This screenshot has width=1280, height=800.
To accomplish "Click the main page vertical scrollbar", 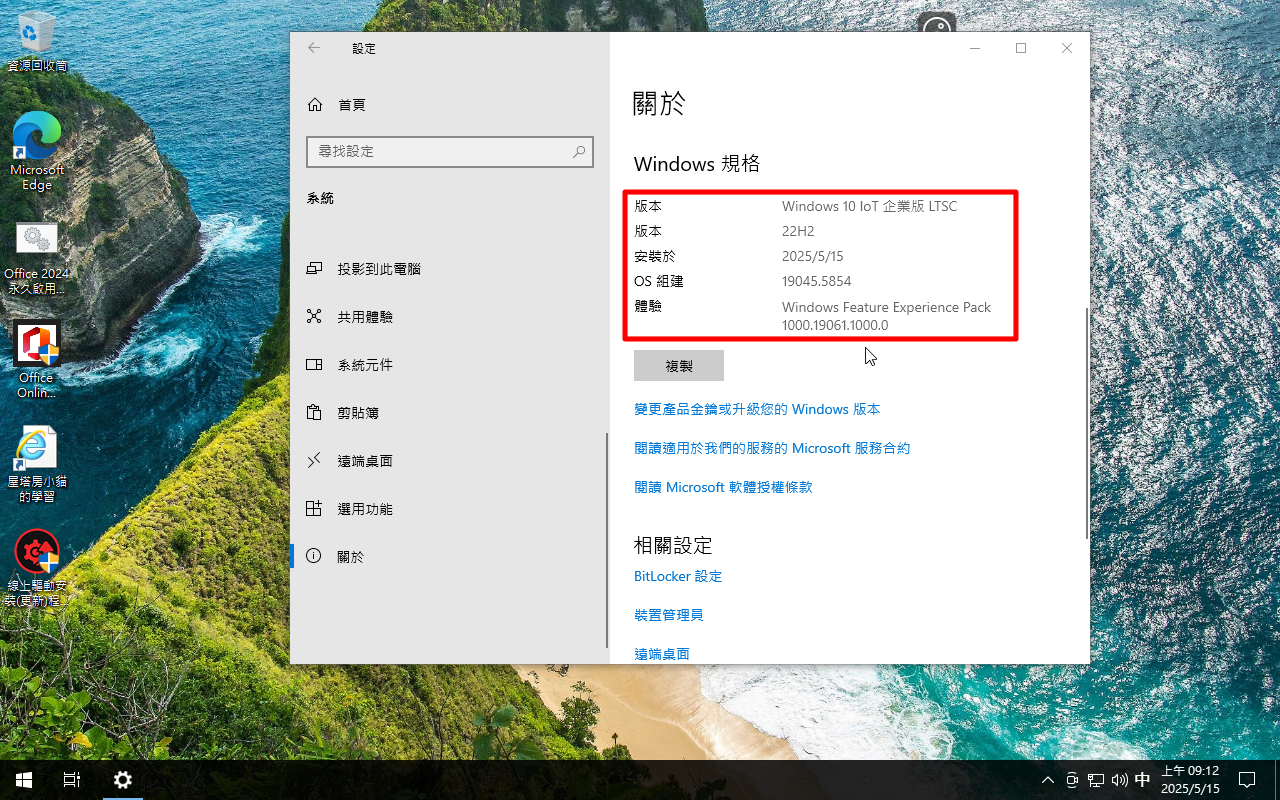I will coord(1086,423).
